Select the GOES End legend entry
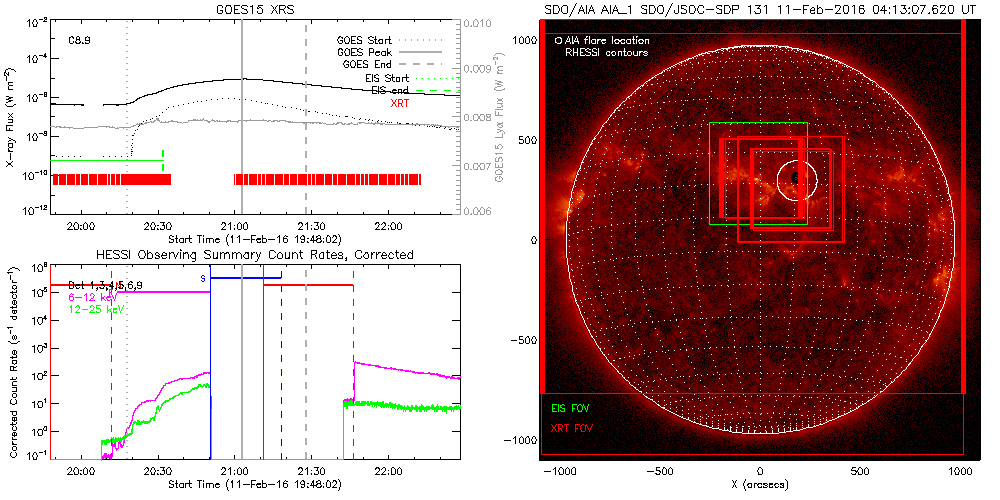This screenshot has width=1000, height=500. 368,64
